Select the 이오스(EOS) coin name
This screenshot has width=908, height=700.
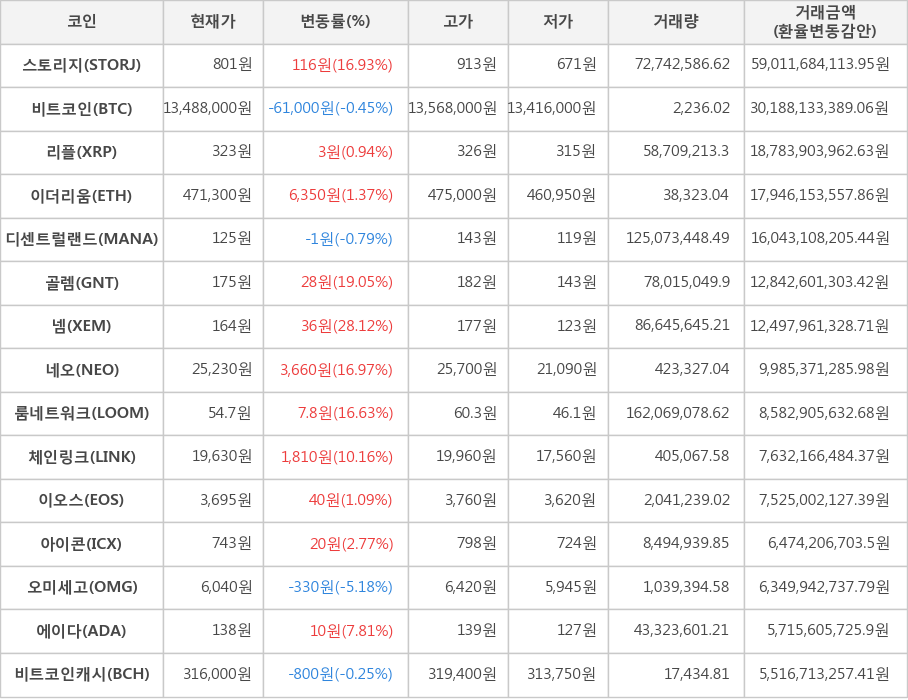click(82, 500)
